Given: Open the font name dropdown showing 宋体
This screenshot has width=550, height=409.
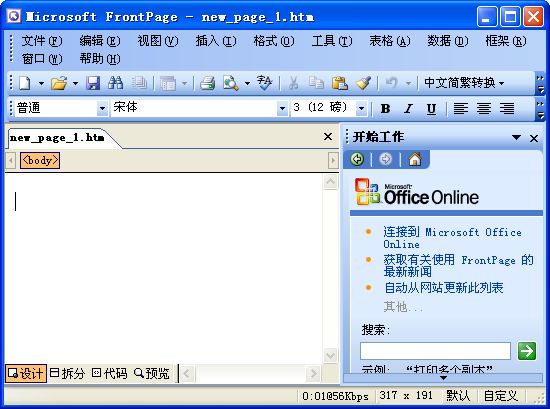Looking at the screenshot, I should pyautogui.click(x=282, y=108).
